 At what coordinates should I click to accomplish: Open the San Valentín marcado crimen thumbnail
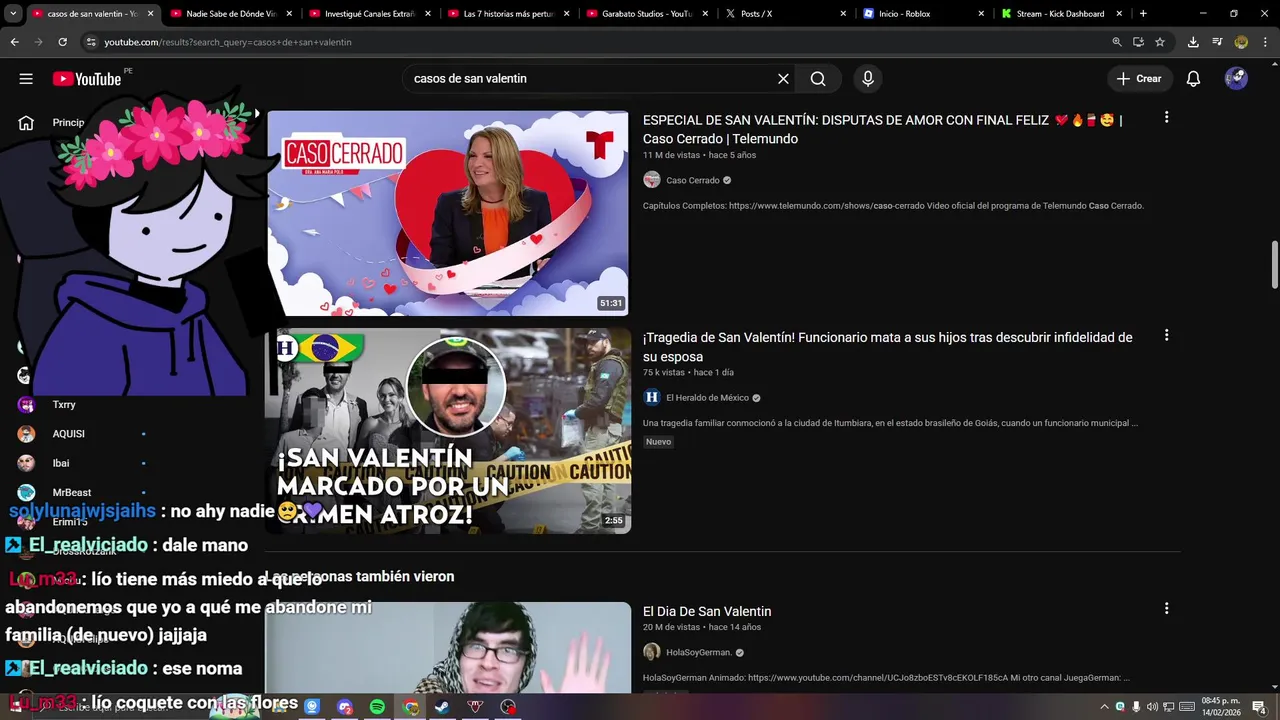click(x=448, y=431)
